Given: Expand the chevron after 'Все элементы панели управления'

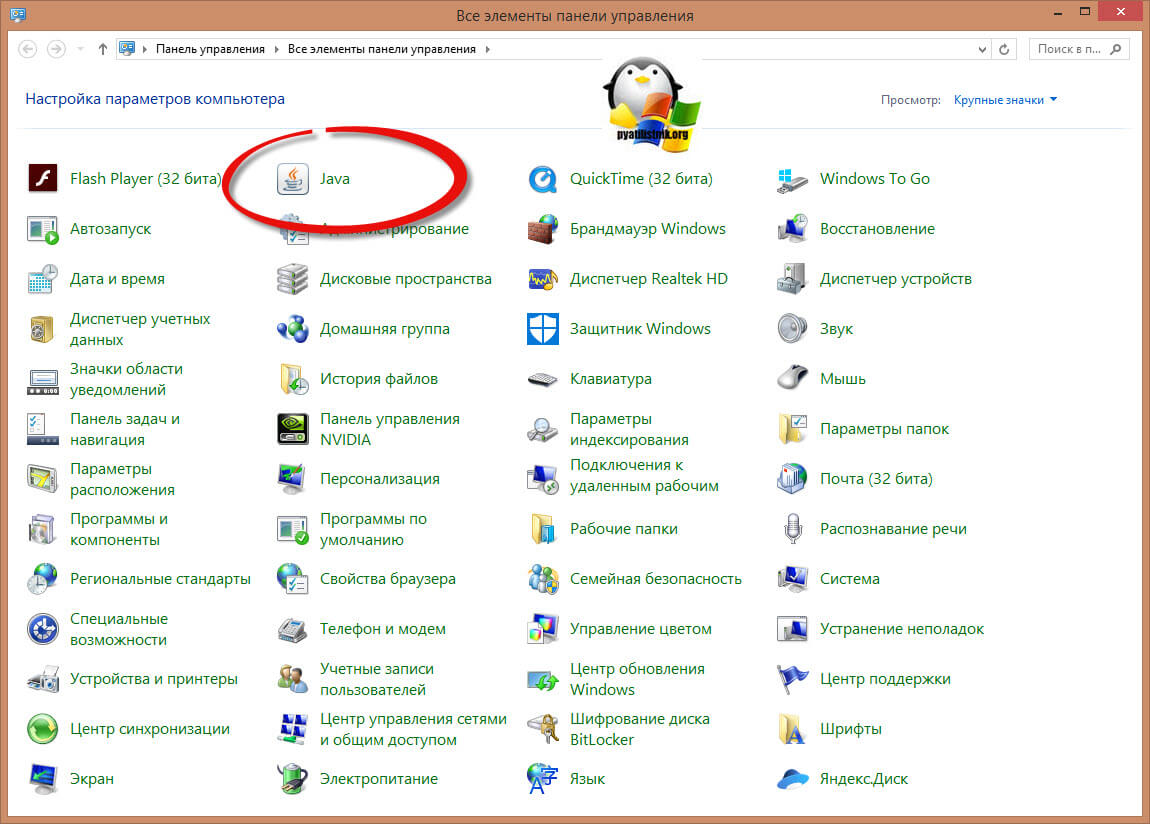Looking at the screenshot, I should 487,49.
